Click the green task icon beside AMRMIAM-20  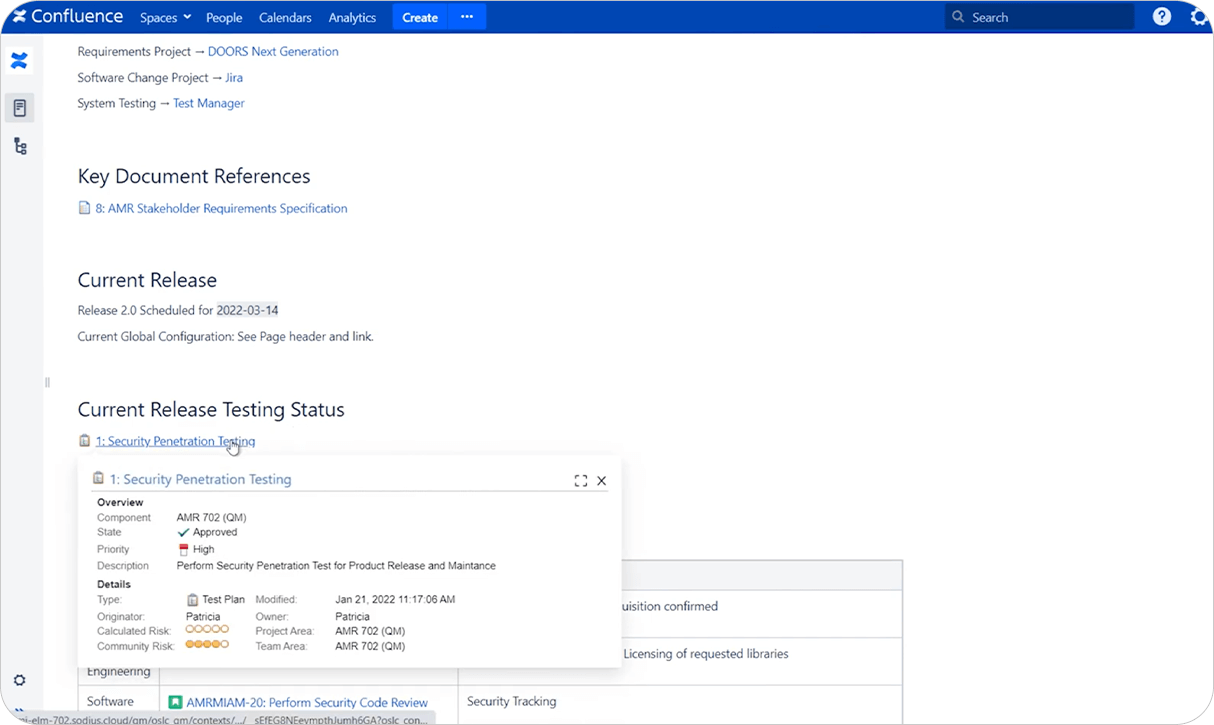tap(174, 702)
